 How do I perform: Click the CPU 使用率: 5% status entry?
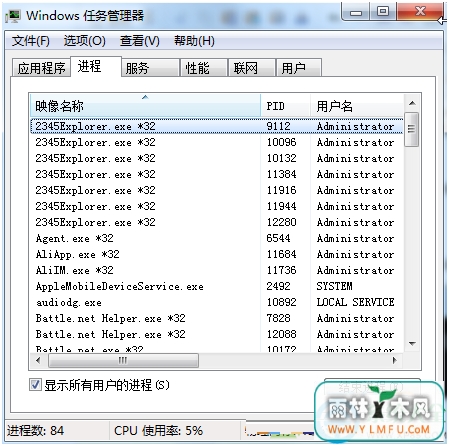point(158,430)
